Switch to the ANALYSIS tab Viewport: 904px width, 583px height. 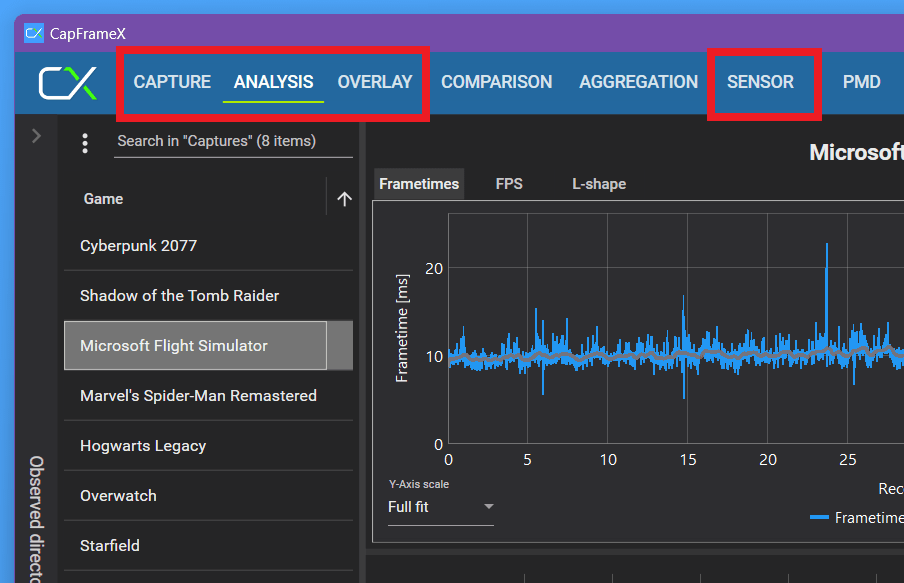(273, 82)
